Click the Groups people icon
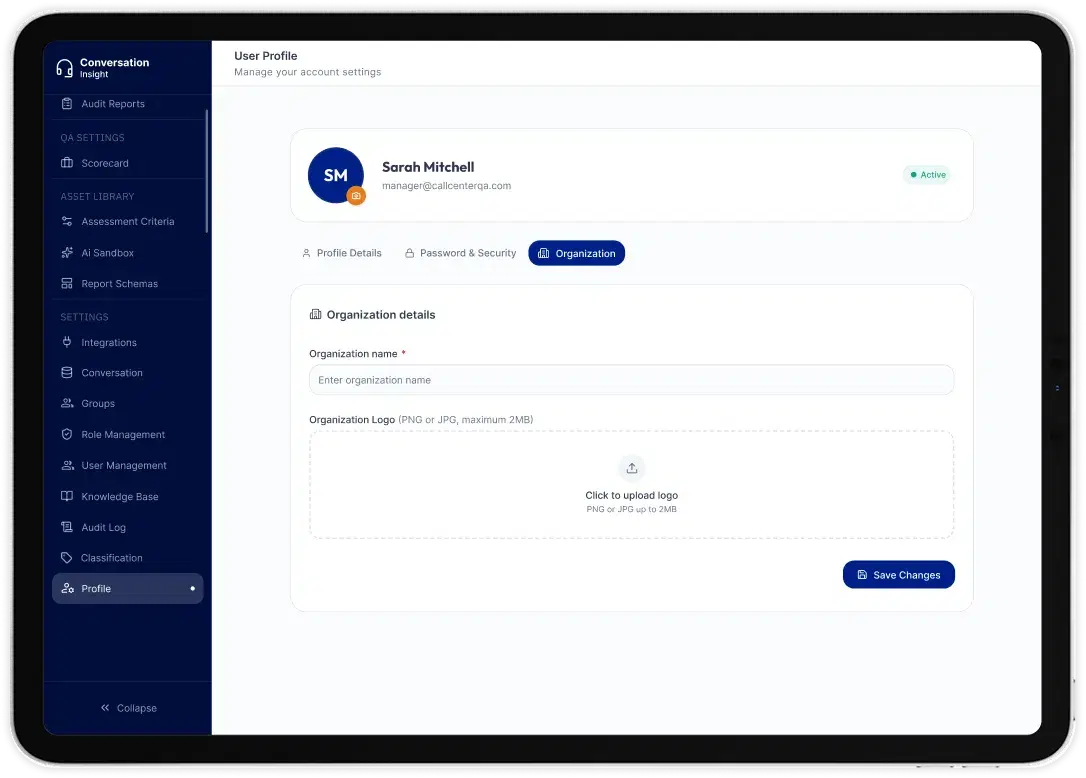 66,403
